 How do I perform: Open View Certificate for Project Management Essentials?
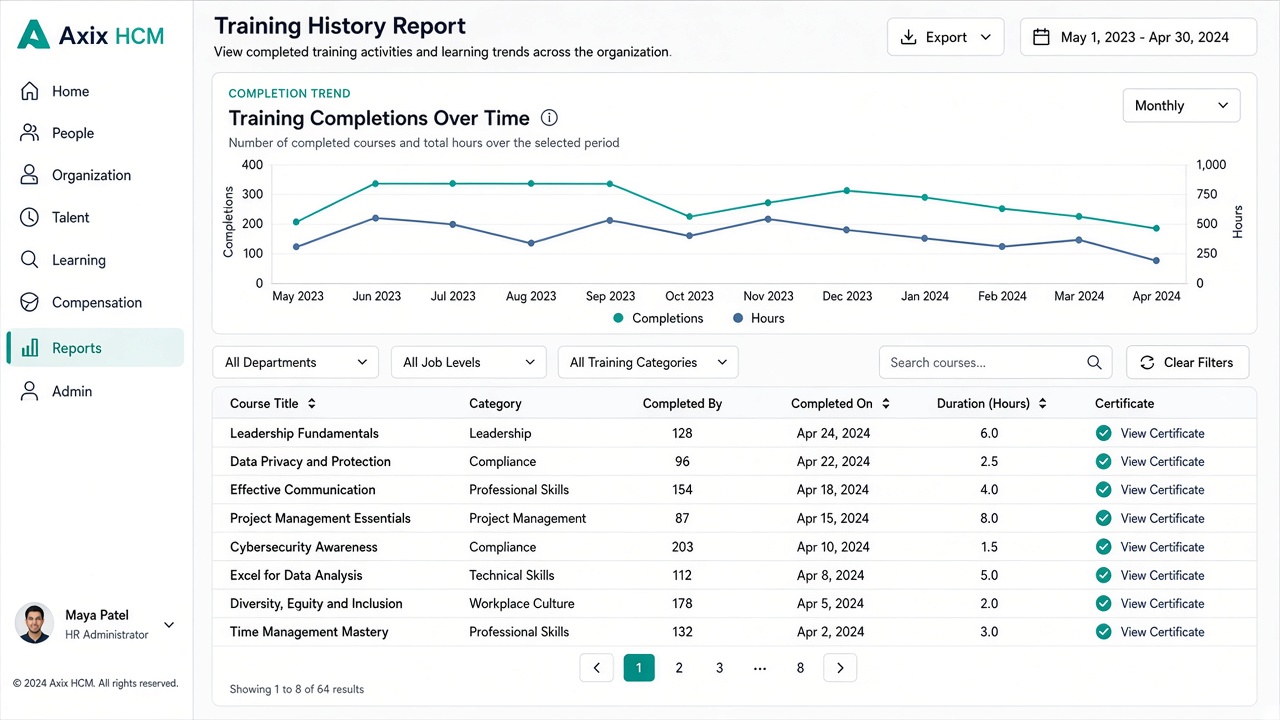(1162, 518)
